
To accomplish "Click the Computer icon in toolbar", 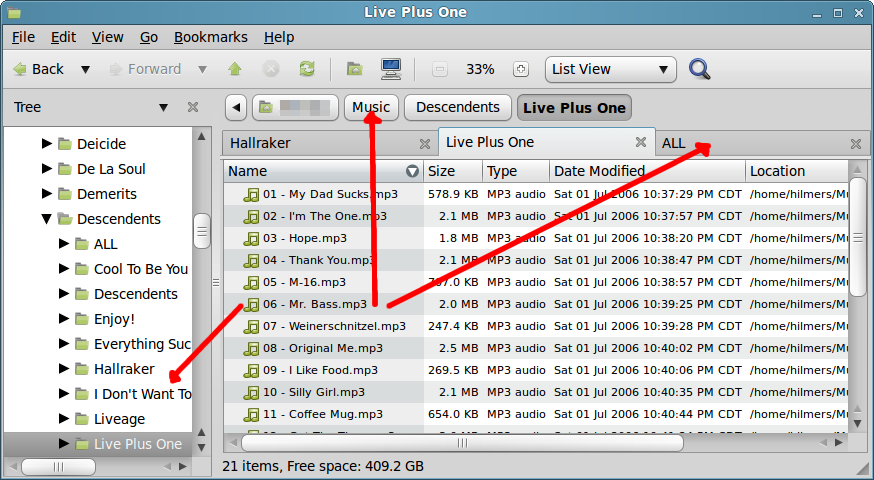I will pos(391,69).
